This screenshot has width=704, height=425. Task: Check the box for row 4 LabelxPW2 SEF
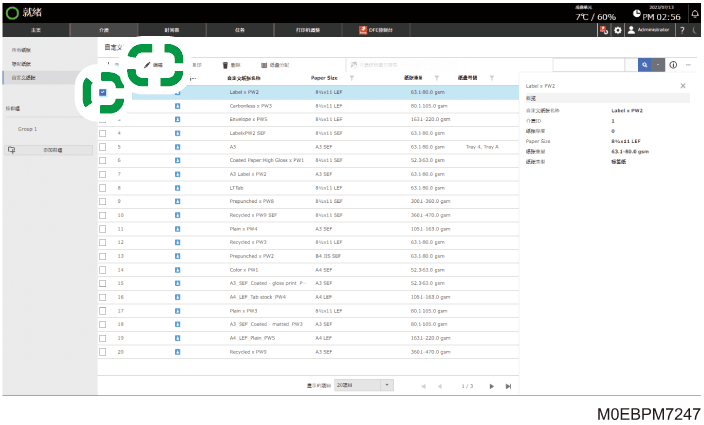103,133
